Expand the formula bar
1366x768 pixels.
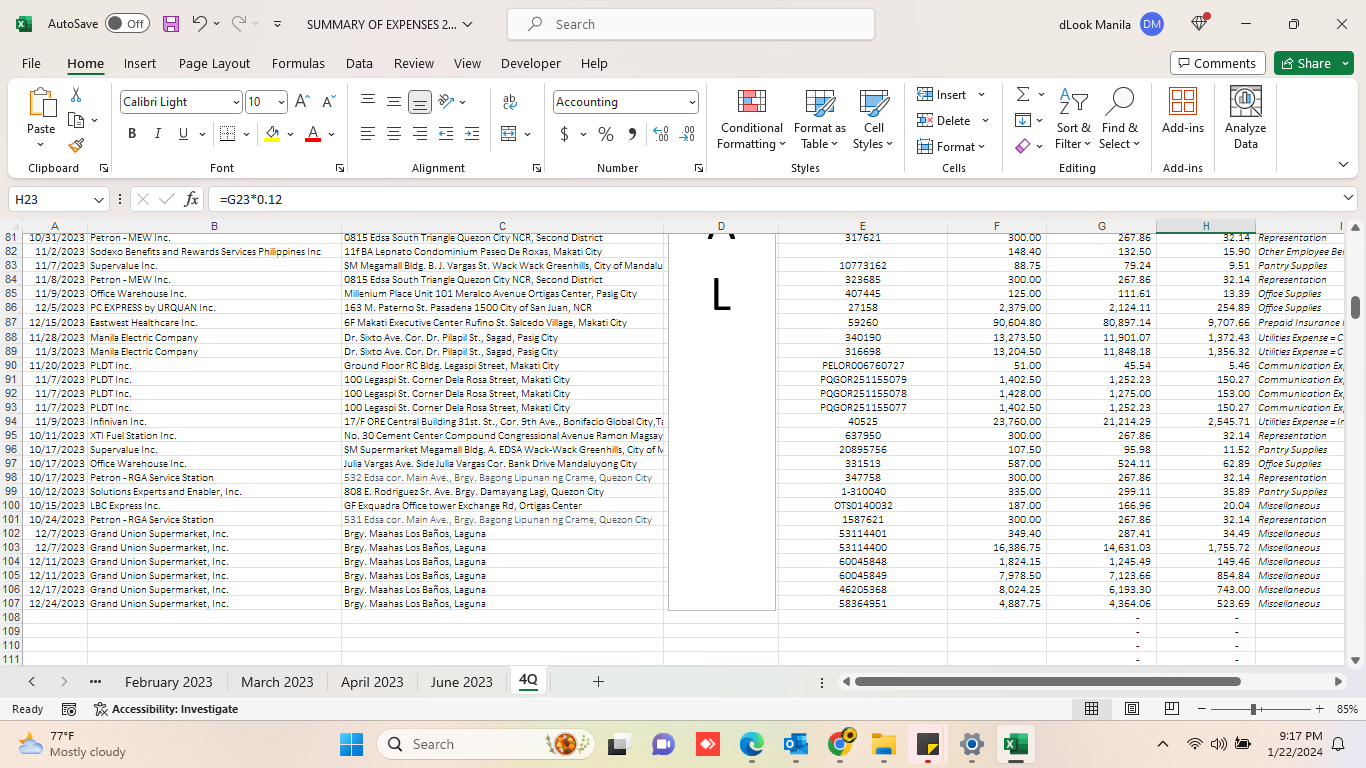coord(1349,199)
